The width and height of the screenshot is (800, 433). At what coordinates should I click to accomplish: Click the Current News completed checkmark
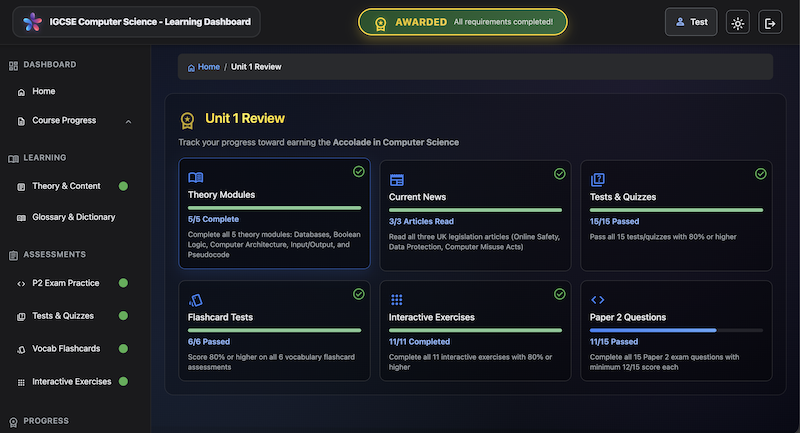[560, 173]
